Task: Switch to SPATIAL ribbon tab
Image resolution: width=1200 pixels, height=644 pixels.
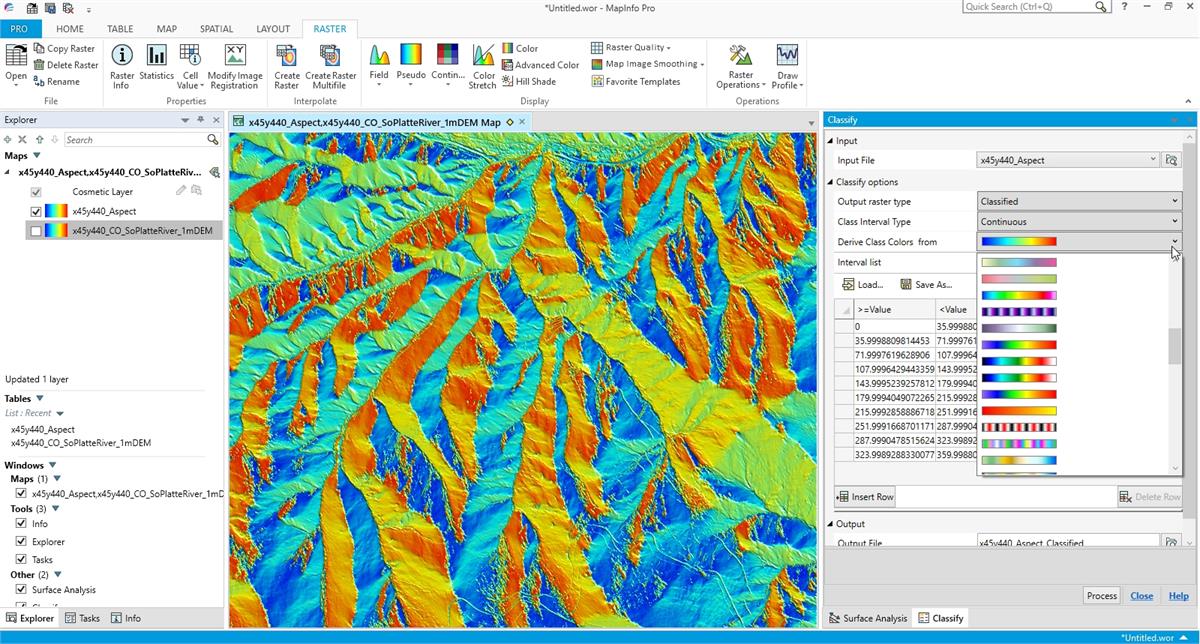Action: pos(216,29)
